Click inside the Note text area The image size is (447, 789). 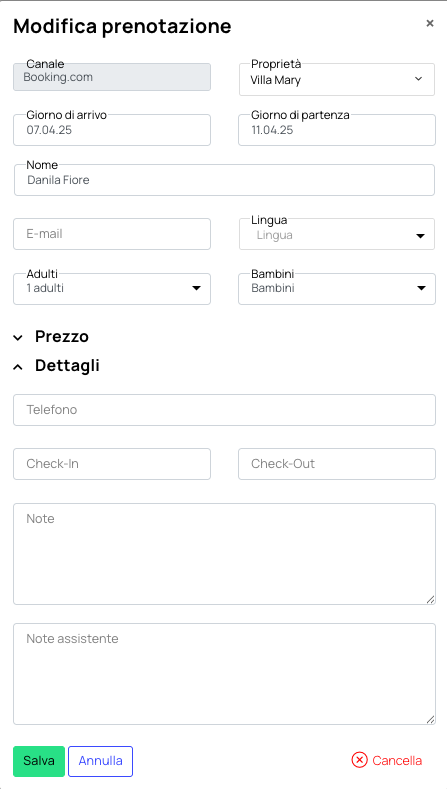[x=225, y=554]
